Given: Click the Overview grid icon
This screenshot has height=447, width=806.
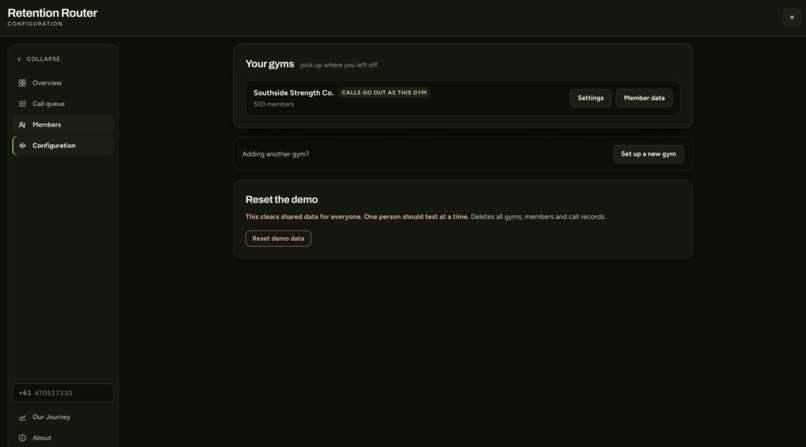Looking at the screenshot, I should pos(22,83).
